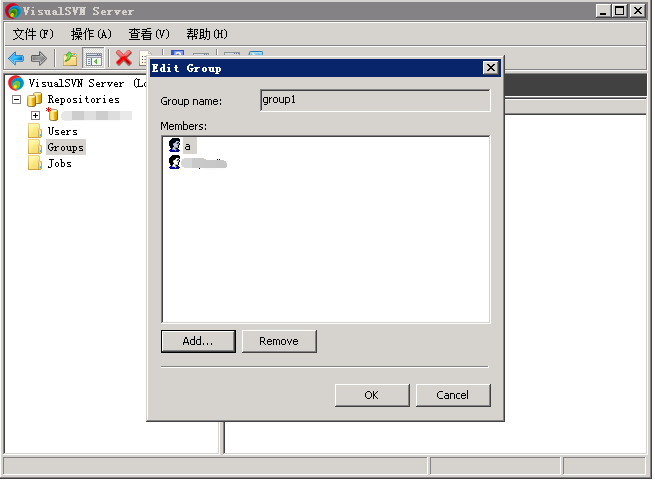Image resolution: width=655 pixels, height=480 pixels.
Task: Click the user icon for member 'a'
Action: tap(174, 145)
